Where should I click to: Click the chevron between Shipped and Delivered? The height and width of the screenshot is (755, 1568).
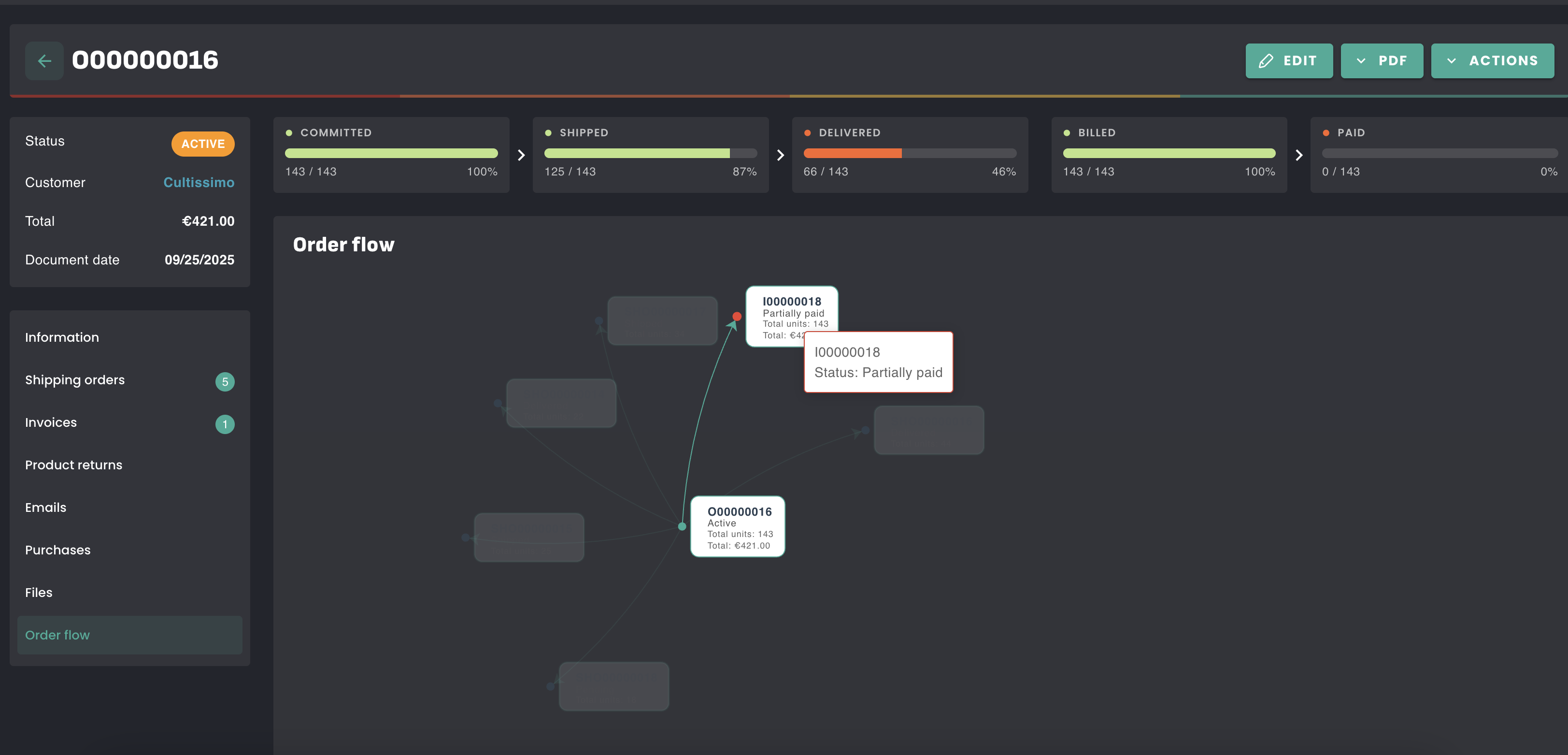780,155
